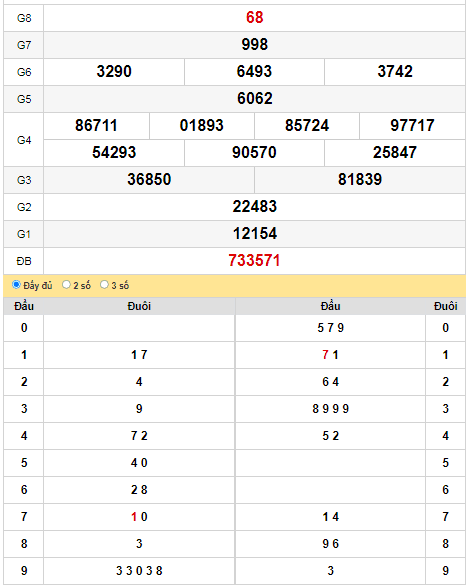Click G4 number 86711
Screen dimensions: 469x587
point(96,125)
